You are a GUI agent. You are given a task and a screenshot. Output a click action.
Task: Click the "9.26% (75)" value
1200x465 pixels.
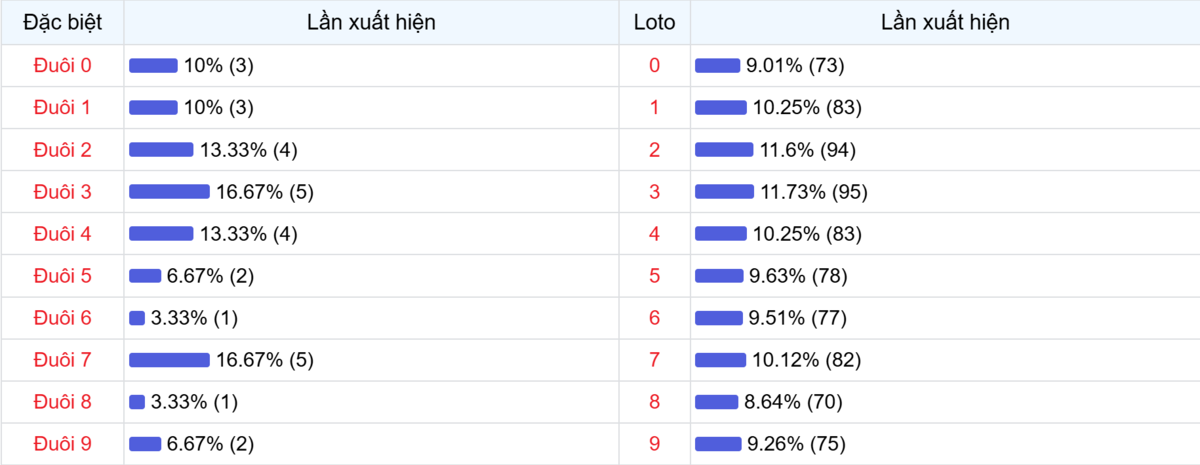795,444
